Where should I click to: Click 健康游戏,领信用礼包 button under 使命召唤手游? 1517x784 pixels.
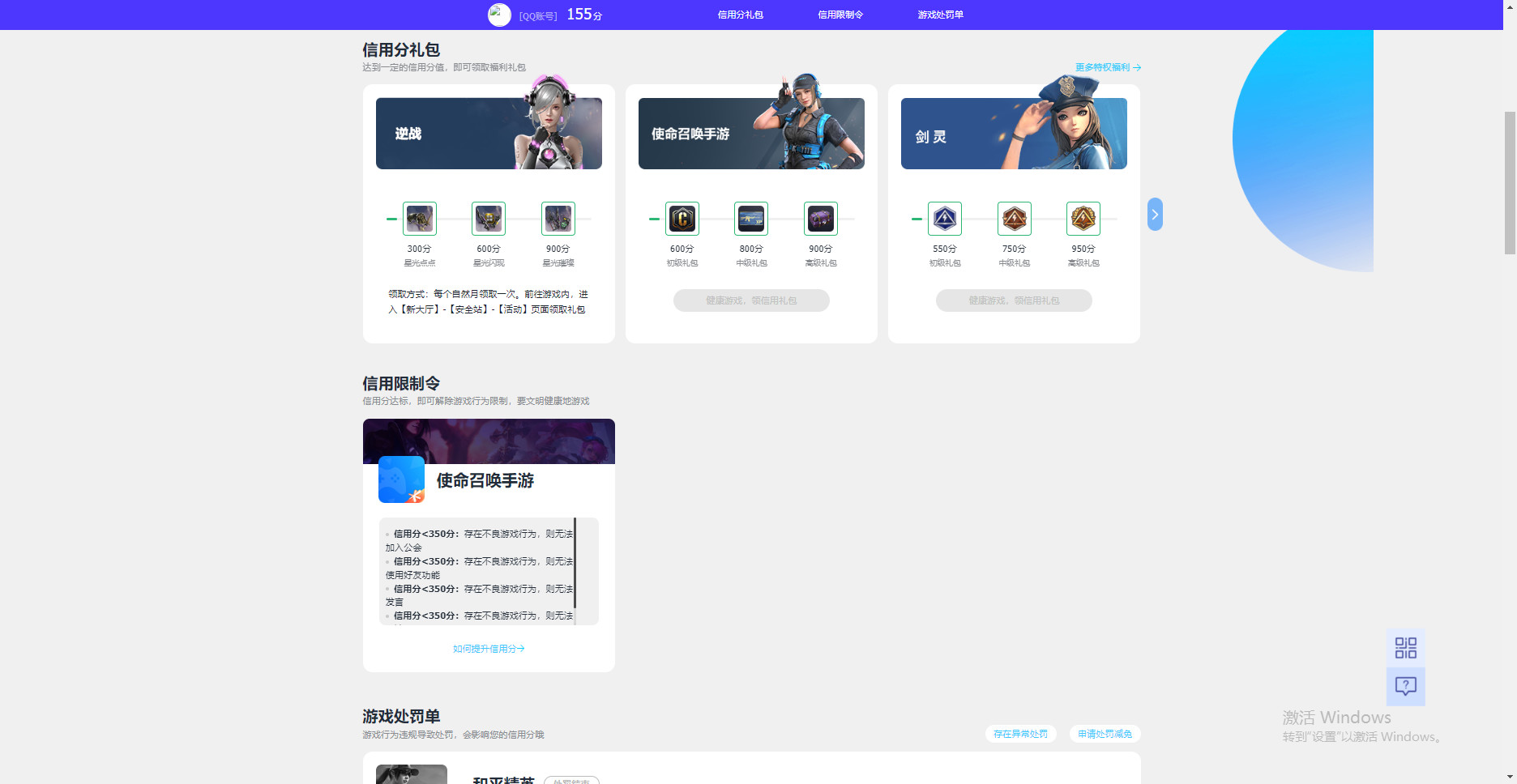point(751,300)
